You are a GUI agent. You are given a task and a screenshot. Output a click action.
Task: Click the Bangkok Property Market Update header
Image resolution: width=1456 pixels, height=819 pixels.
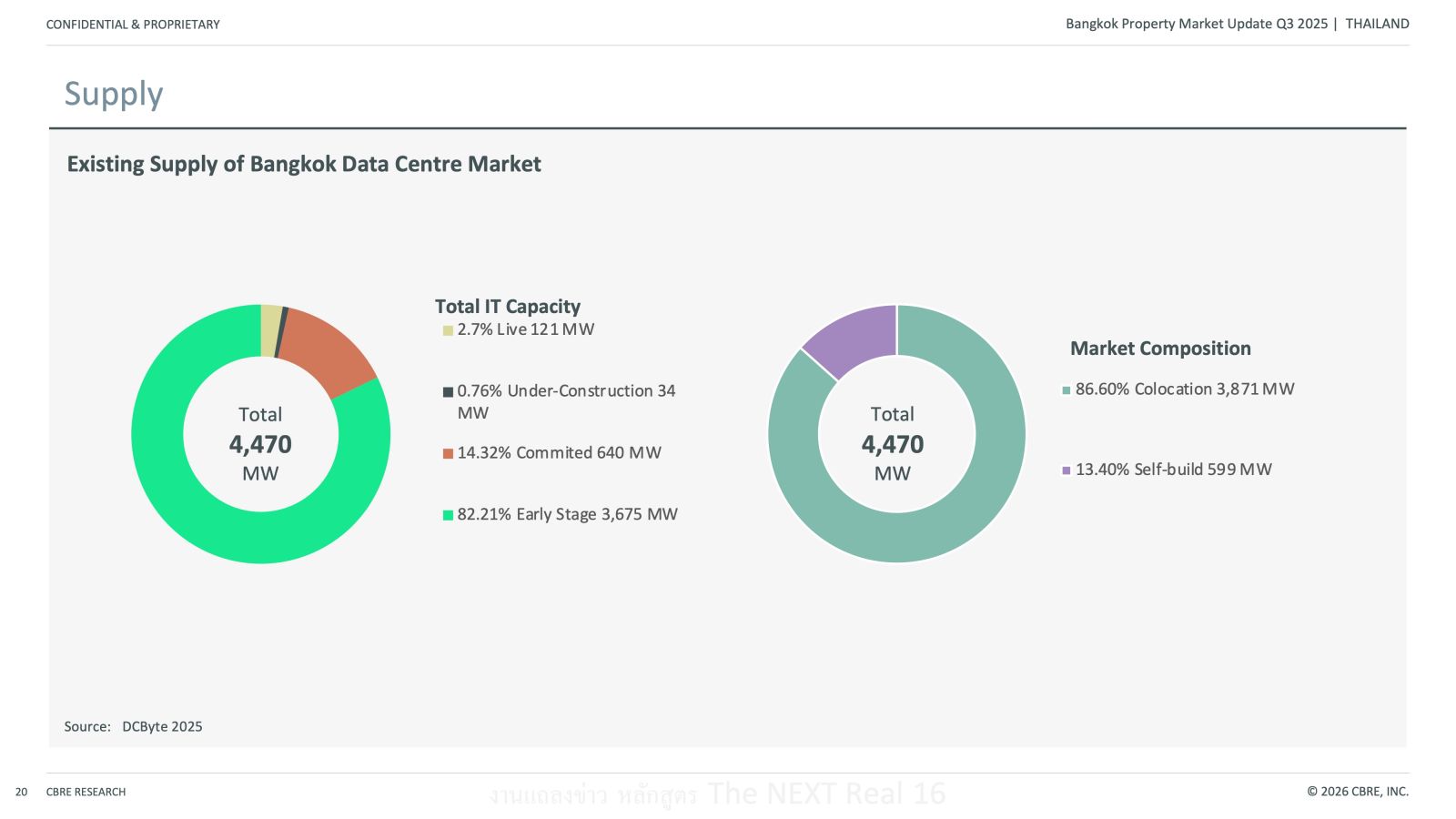tap(1196, 24)
